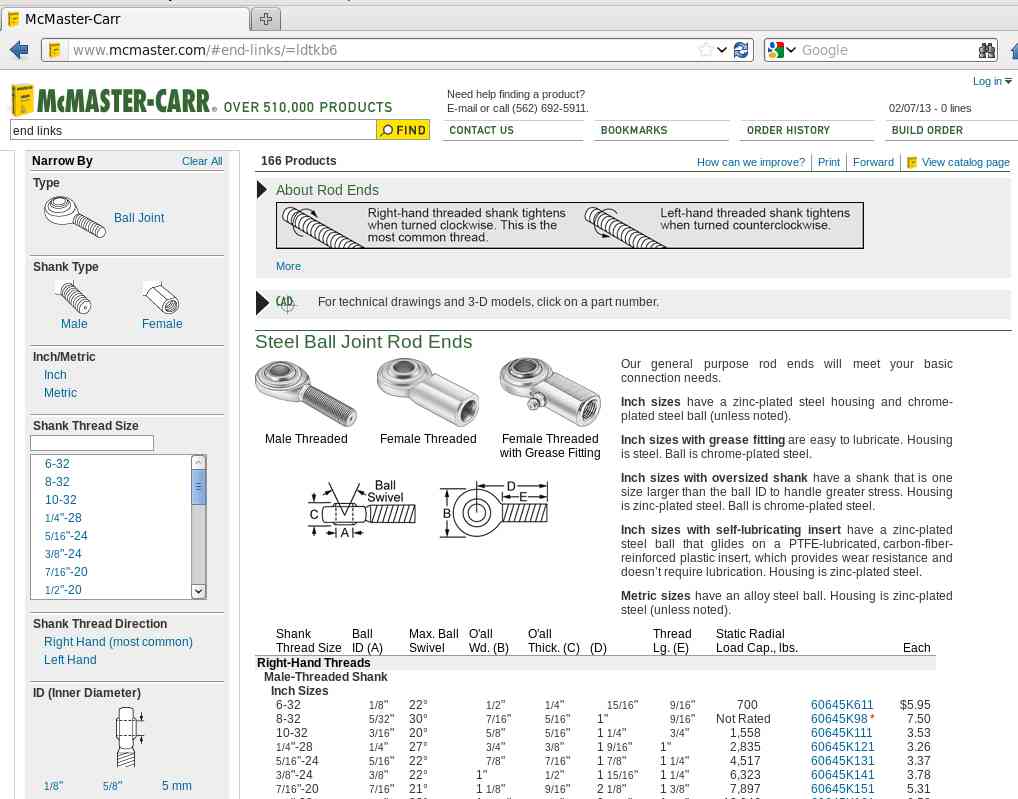Click the Ball Swivel dimension diagram
The image size is (1018, 799).
[362, 510]
